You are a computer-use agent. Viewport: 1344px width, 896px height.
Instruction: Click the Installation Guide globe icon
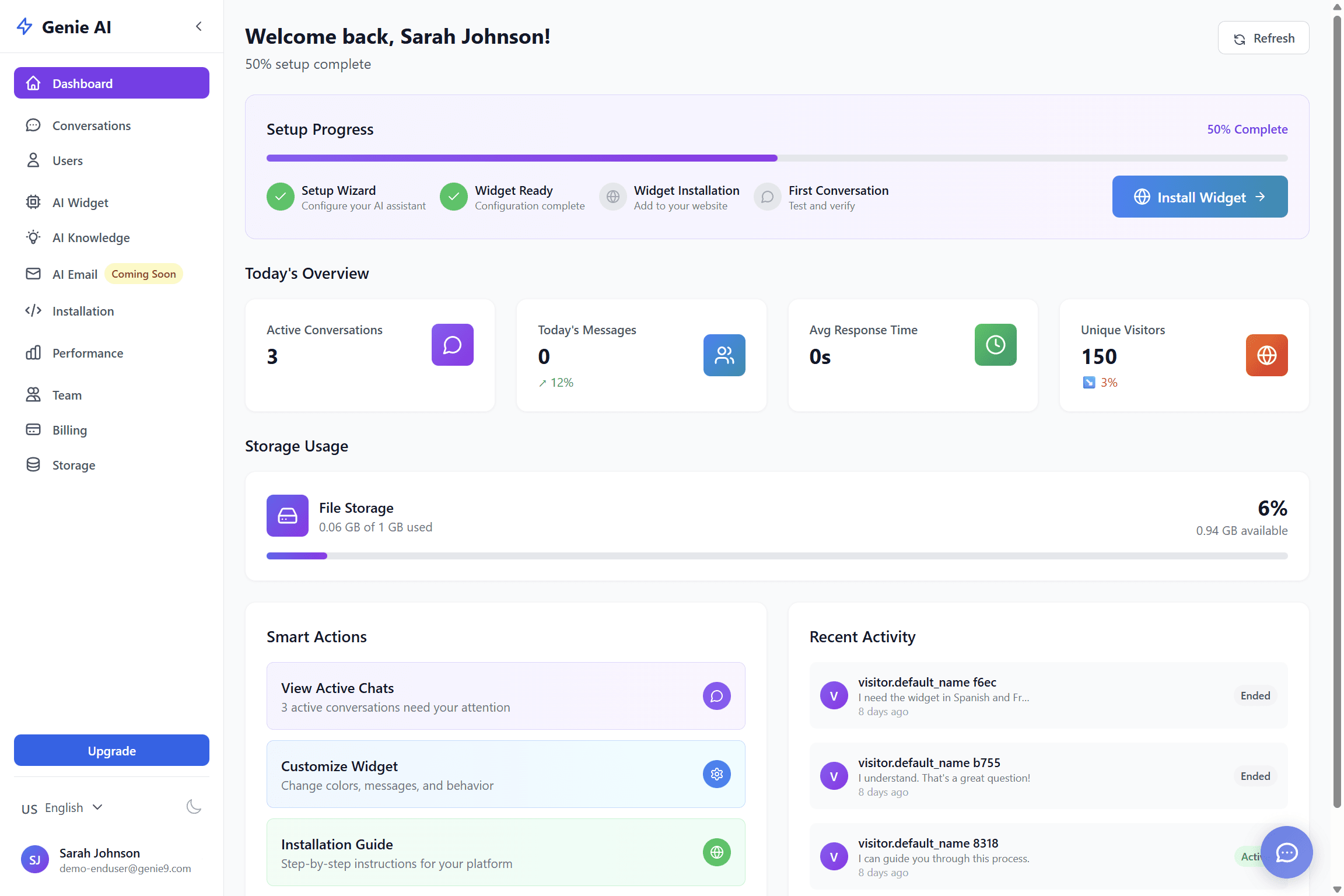click(716, 852)
